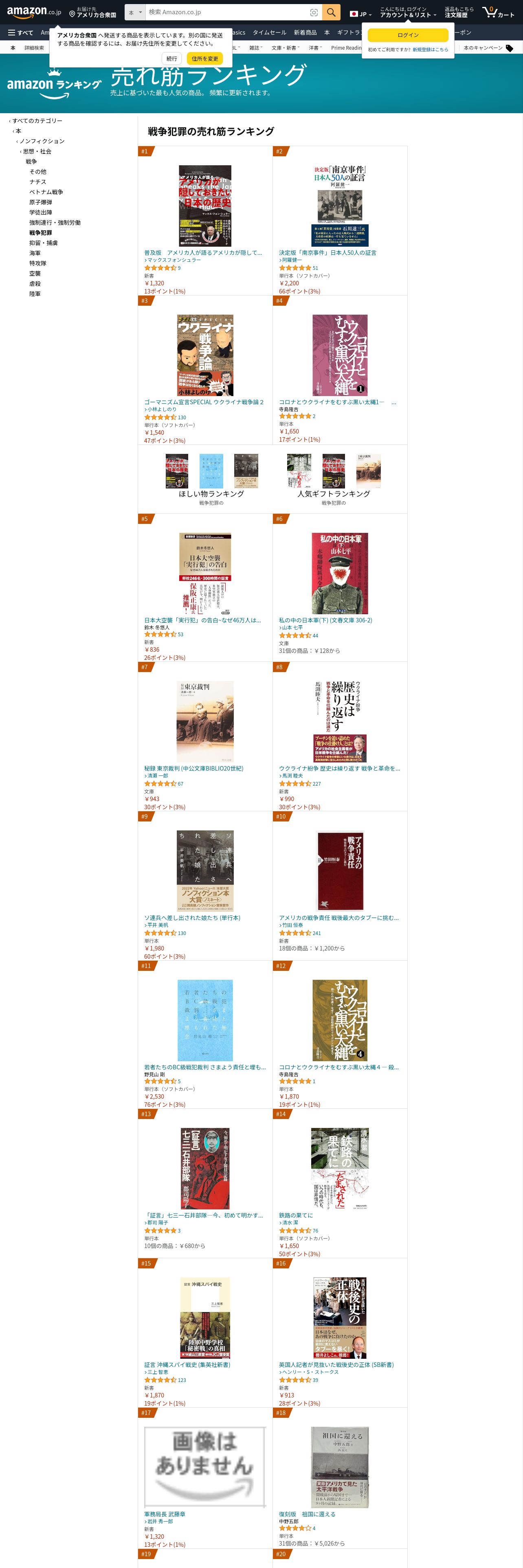Click the delivery location pin アメリカ合衆国
This screenshot has width=523, height=1568.
(x=92, y=12)
